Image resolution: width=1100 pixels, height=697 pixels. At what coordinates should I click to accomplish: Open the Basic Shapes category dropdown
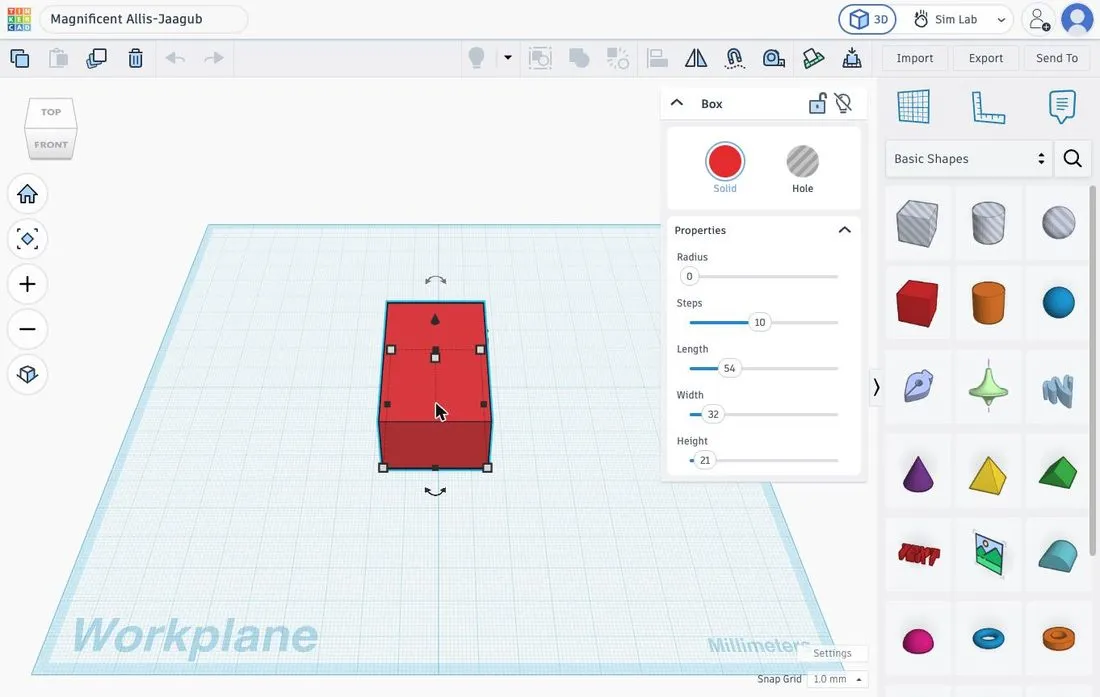click(x=969, y=159)
